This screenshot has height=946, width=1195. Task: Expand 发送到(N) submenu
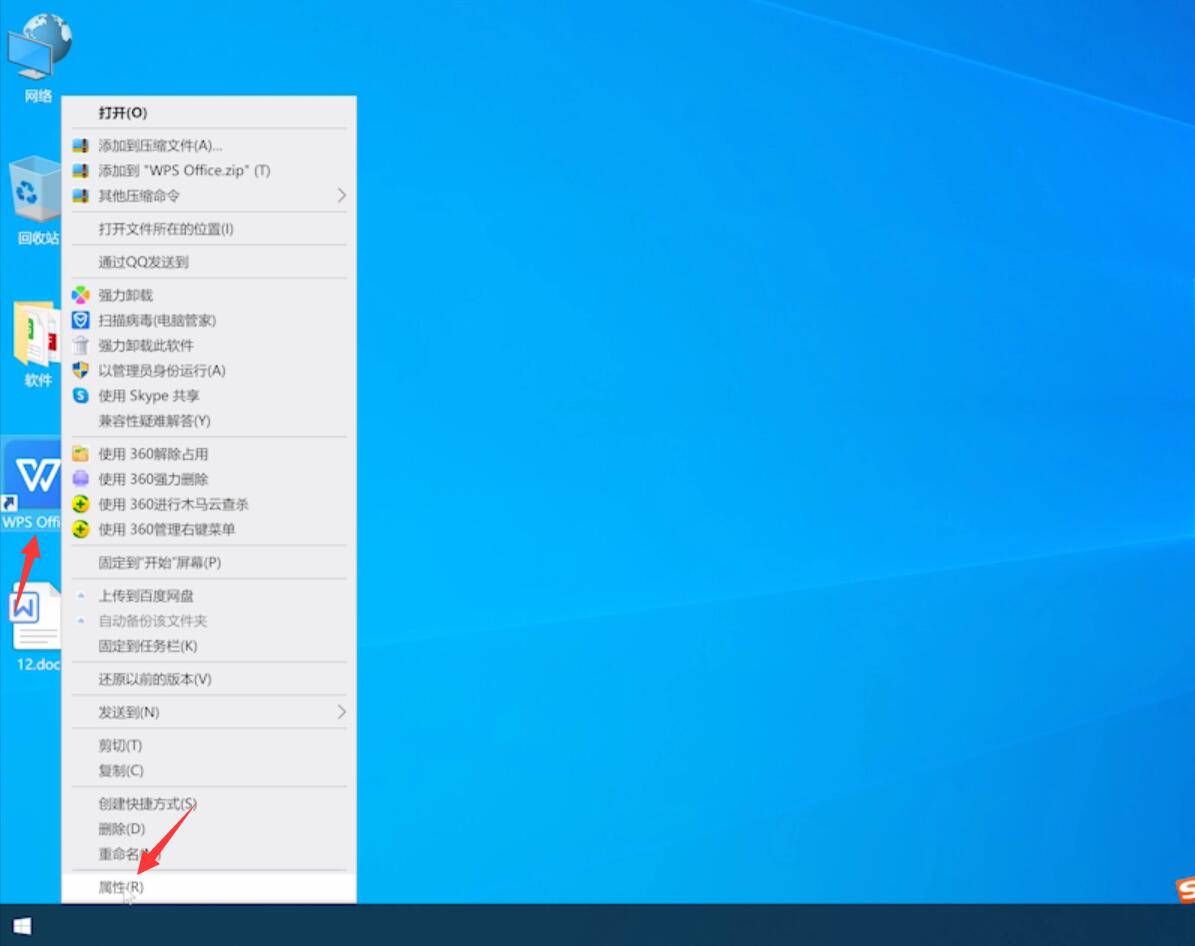[x=209, y=712]
